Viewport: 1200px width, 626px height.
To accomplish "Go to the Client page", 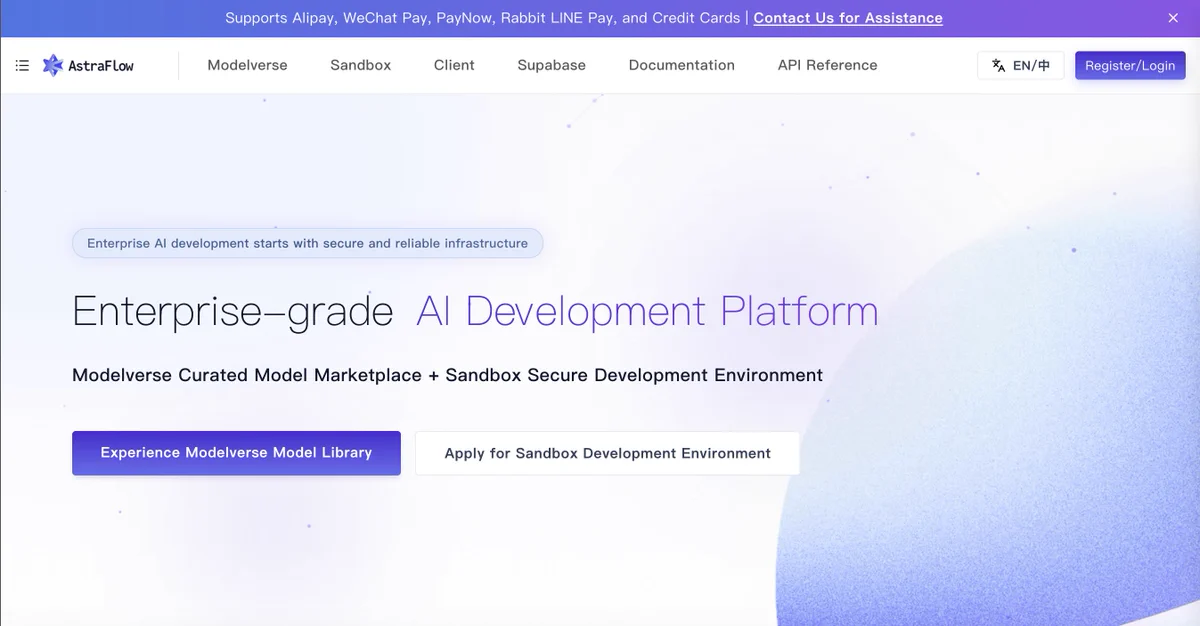I will [x=454, y=65].
